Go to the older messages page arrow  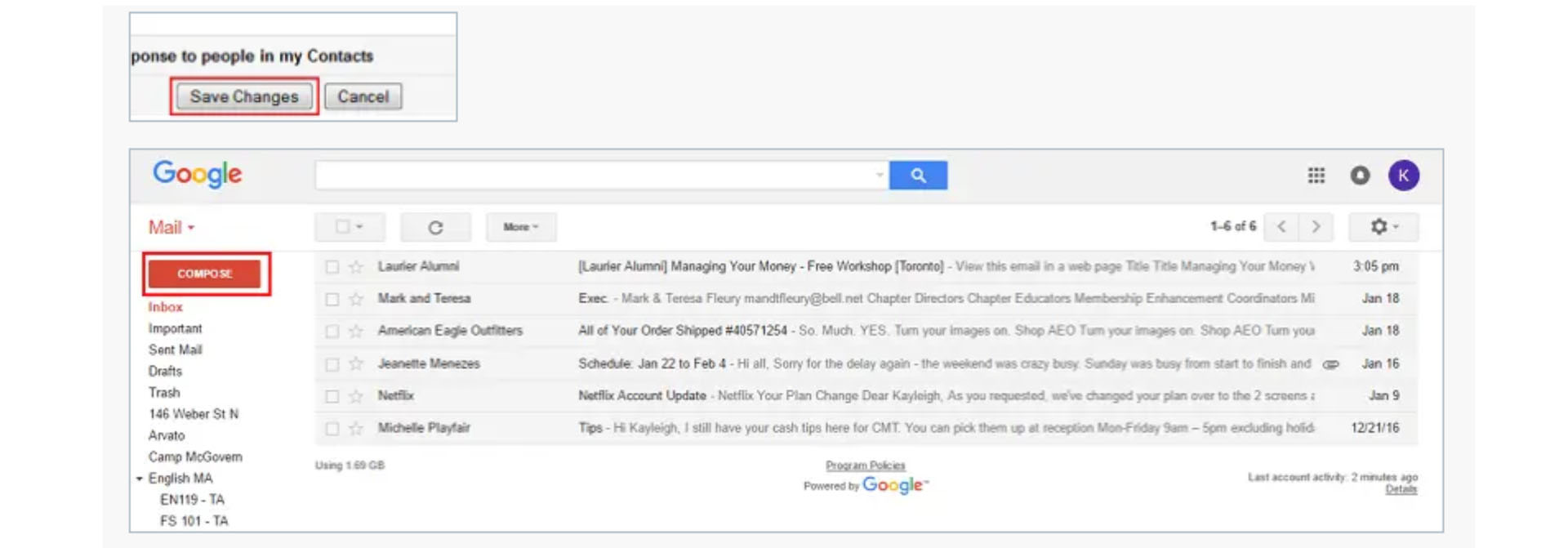pyautogui.click(x=1316, y=227)
